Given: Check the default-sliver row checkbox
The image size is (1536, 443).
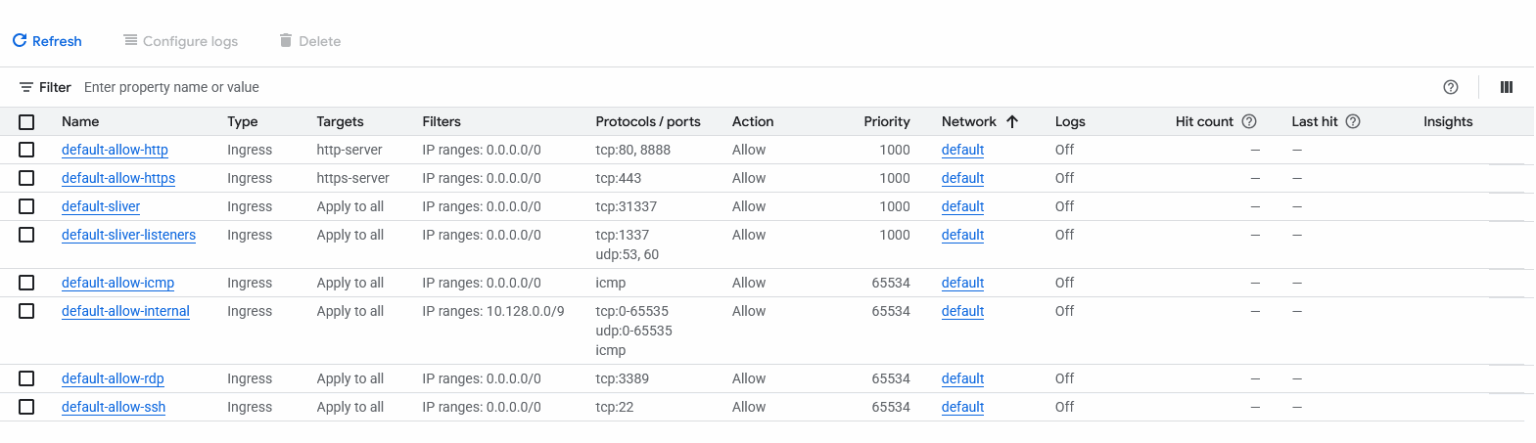Looking at the screenshot, I should pos(27,206).
